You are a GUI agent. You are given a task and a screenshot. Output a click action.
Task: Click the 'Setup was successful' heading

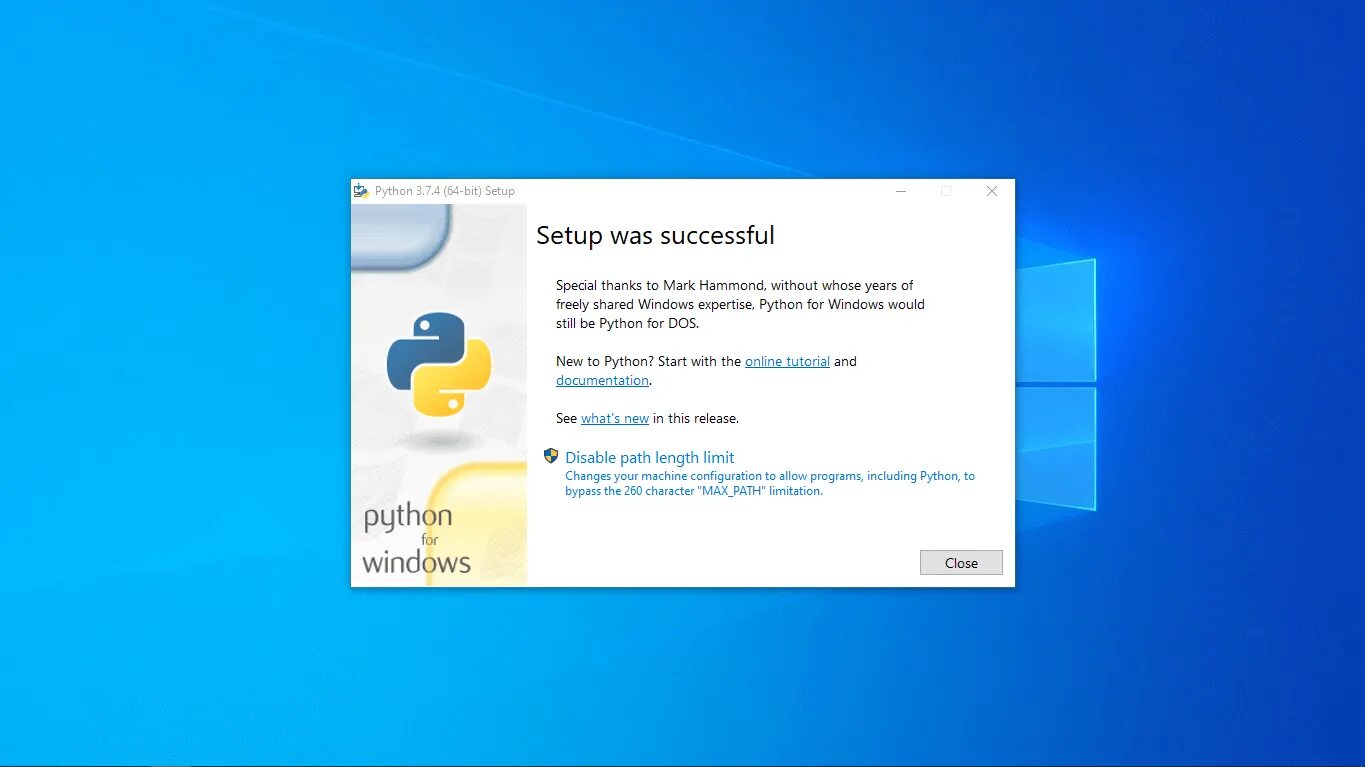[x=655, y=235]
